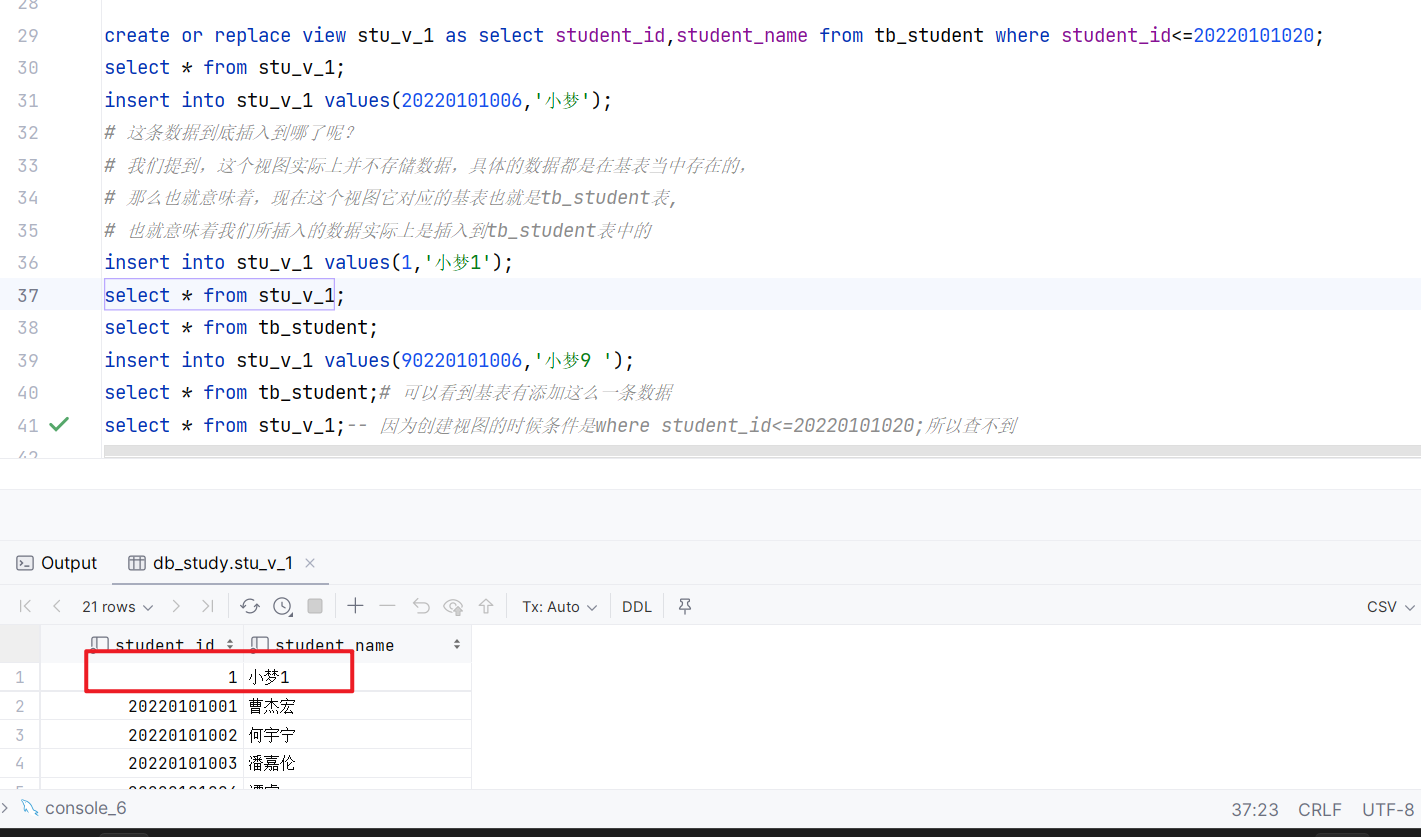
Task: Sort by student_name column arrows
Action: (x=457, y=645)
